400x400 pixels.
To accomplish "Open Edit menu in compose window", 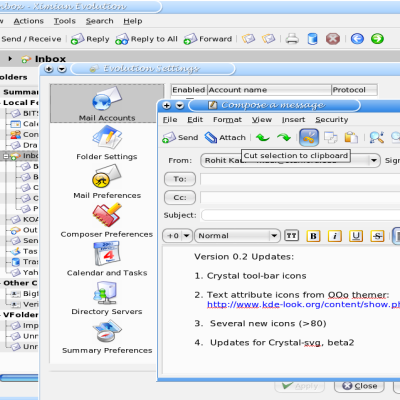I will 195,120.
